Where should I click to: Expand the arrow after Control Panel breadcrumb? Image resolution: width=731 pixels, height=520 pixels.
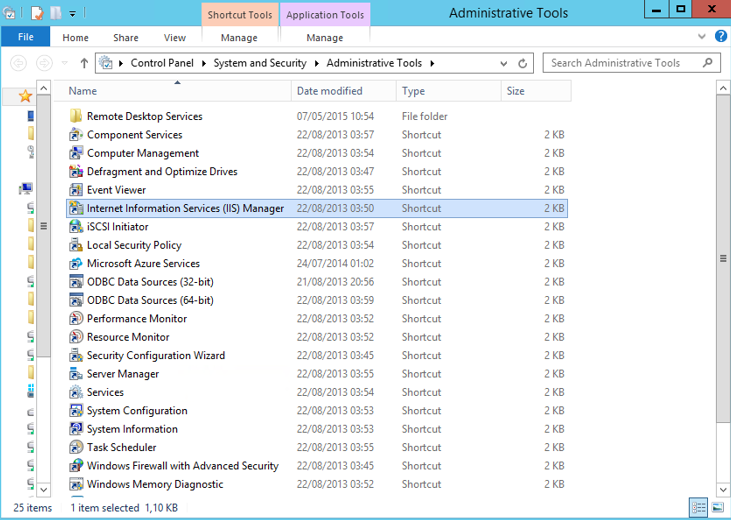click(204, 63)
